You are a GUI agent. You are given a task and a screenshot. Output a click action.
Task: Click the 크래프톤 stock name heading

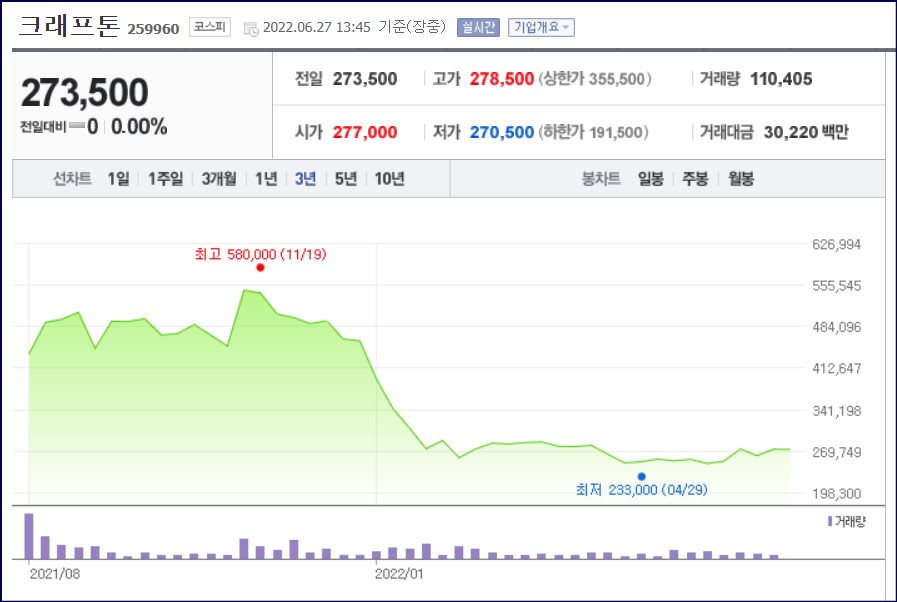tap(70, 26)
